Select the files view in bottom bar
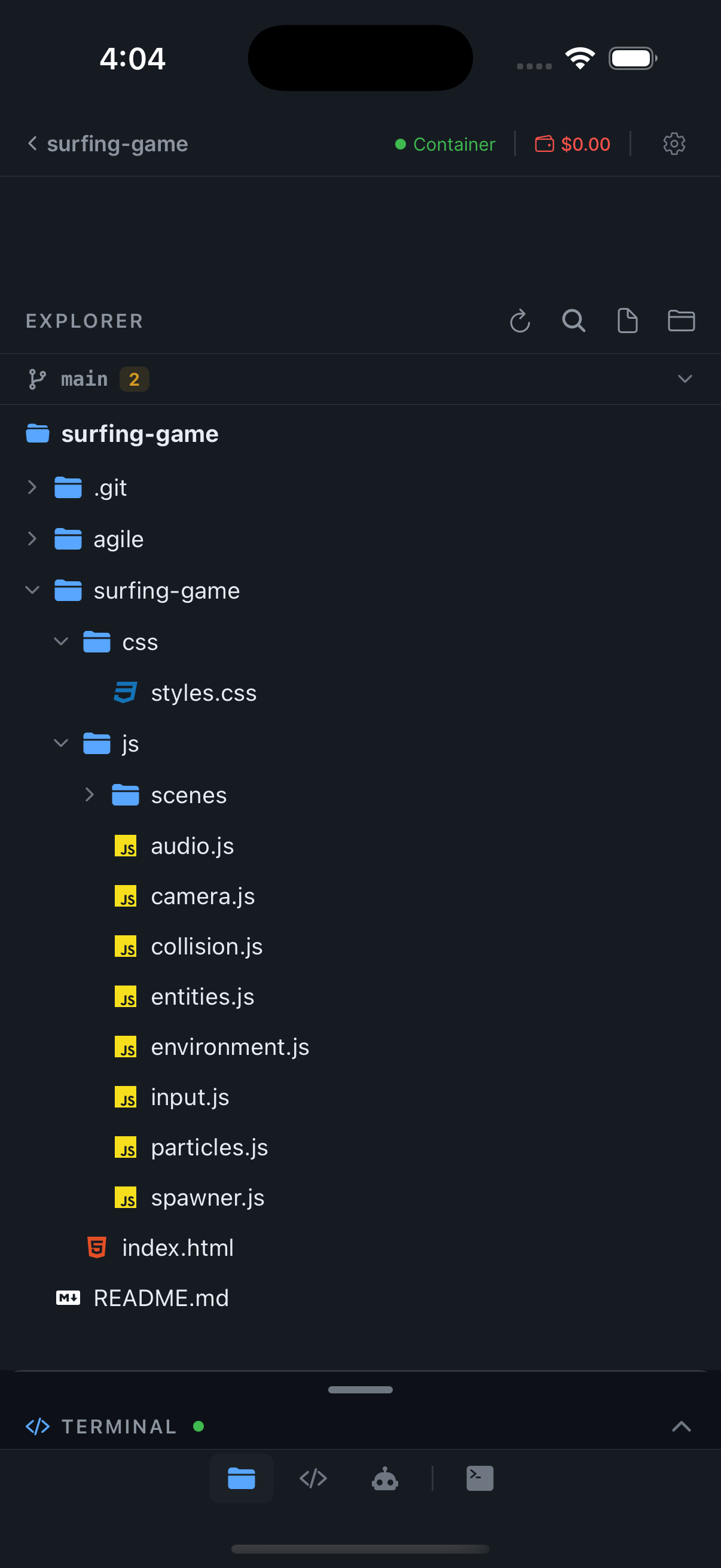 coord(241,1478)
